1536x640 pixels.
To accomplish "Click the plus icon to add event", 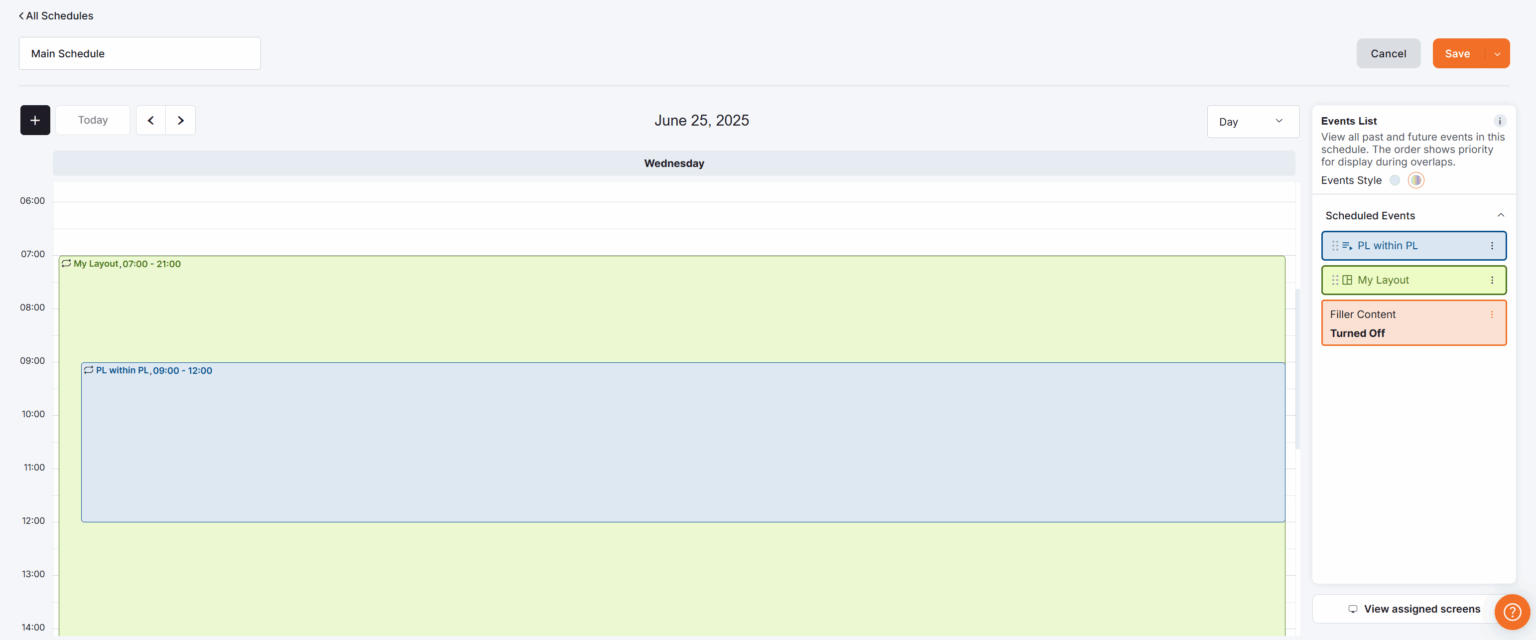I will pos(34,119).
